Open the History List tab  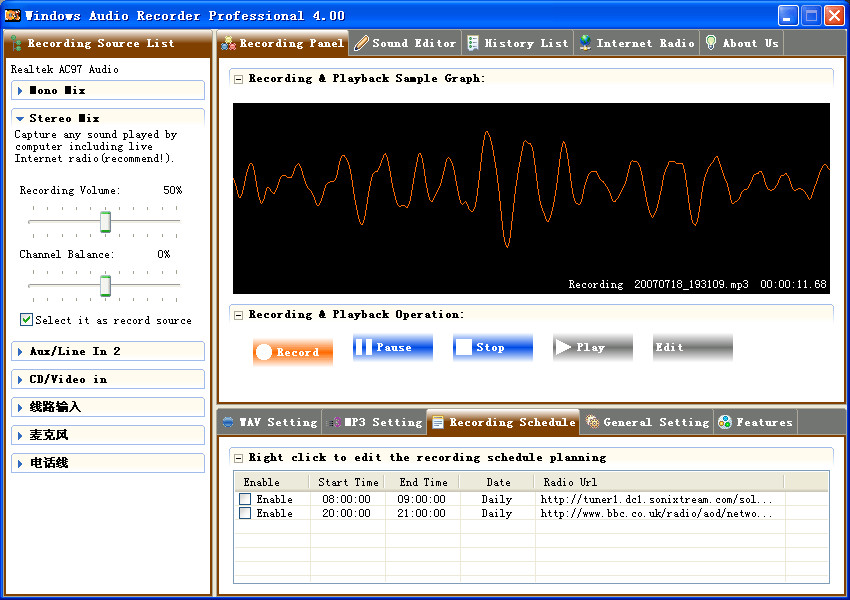[518, 43]
